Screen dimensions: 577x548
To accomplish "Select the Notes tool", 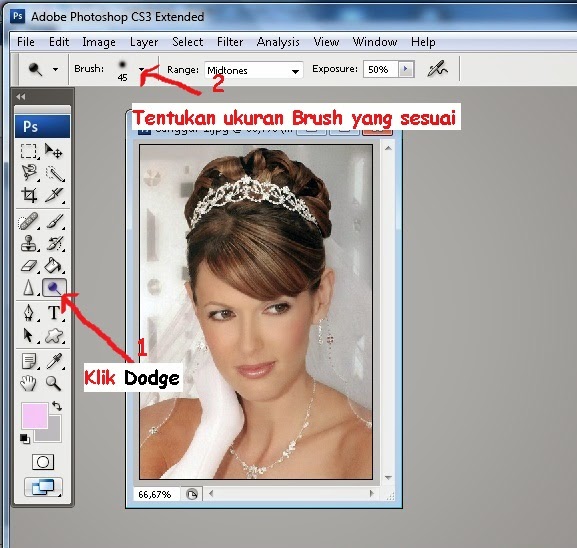I will click(29, 361).
